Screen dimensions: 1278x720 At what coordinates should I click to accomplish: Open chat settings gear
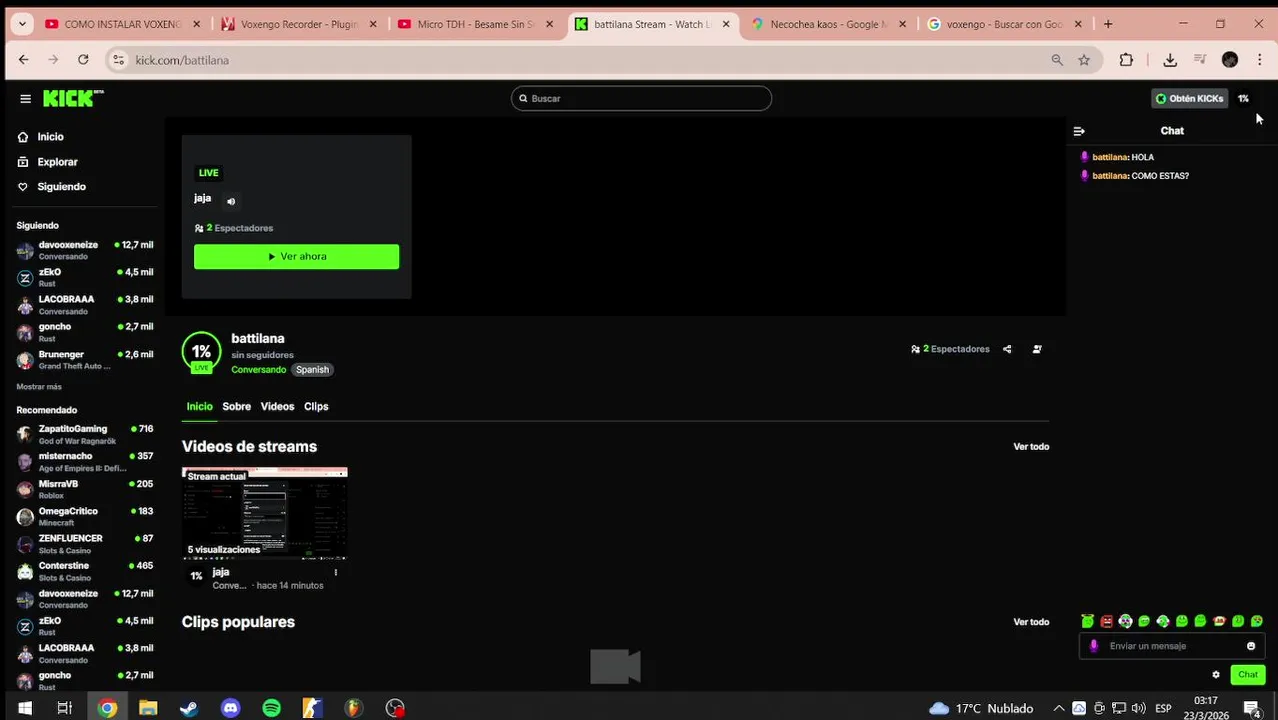1216,675
